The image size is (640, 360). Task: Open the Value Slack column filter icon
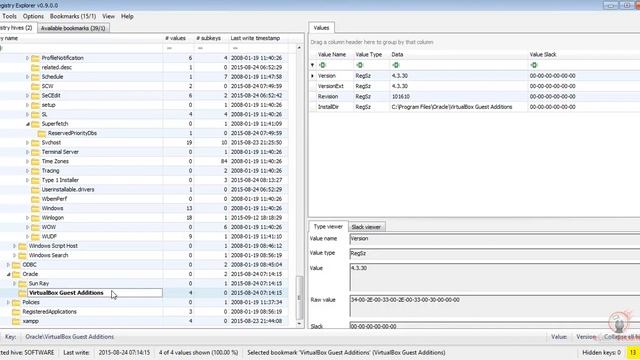click(533, 65)
